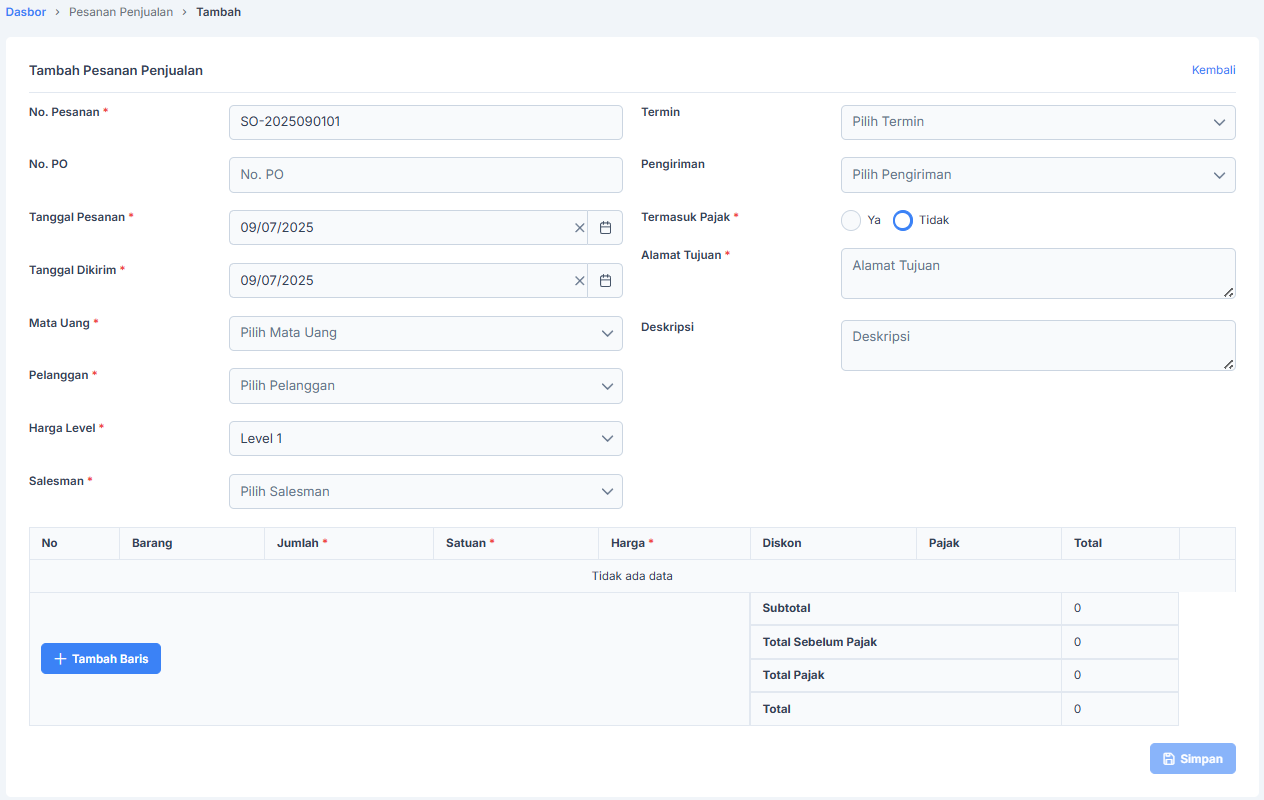Open the Pilih Termin dropdown
1264x800 pixels.
tap(1037, 122)
